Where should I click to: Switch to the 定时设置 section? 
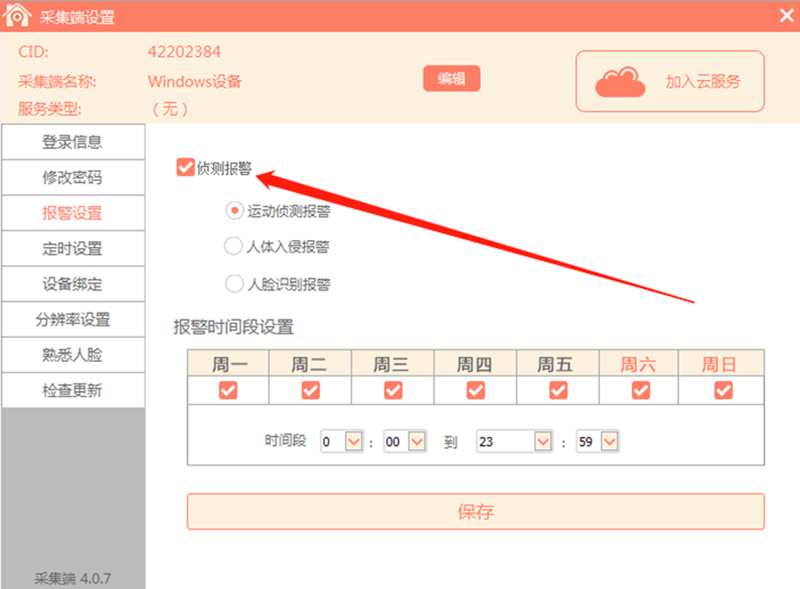click(x=72, y=248)
